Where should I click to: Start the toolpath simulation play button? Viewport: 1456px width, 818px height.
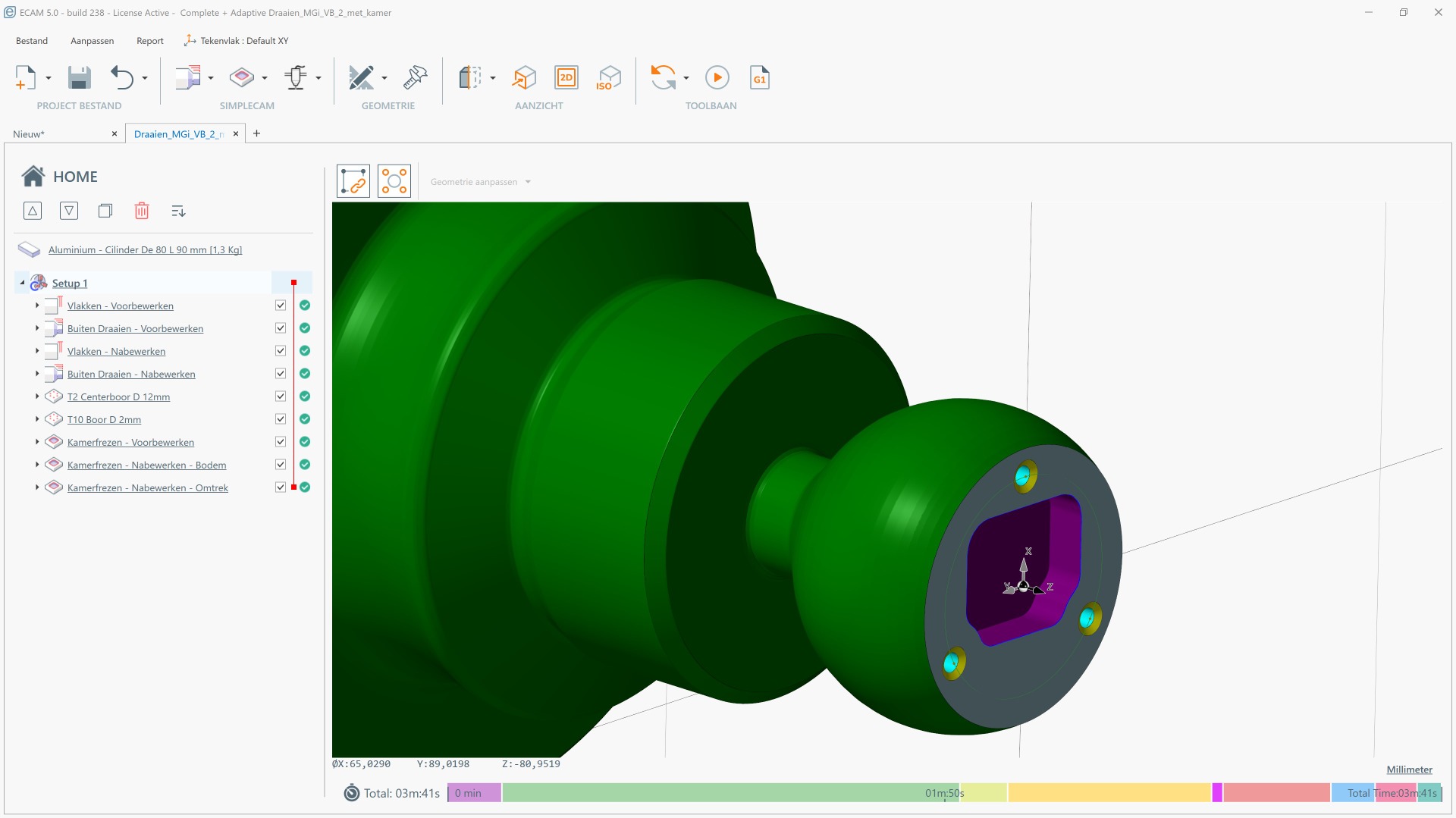[x=717, y=77]
